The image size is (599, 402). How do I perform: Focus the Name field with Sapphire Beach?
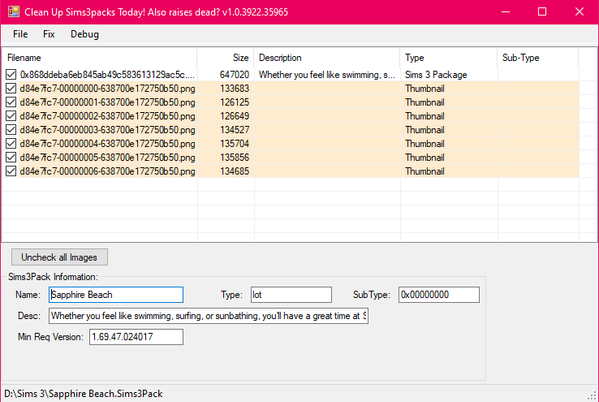click(116, 295)
